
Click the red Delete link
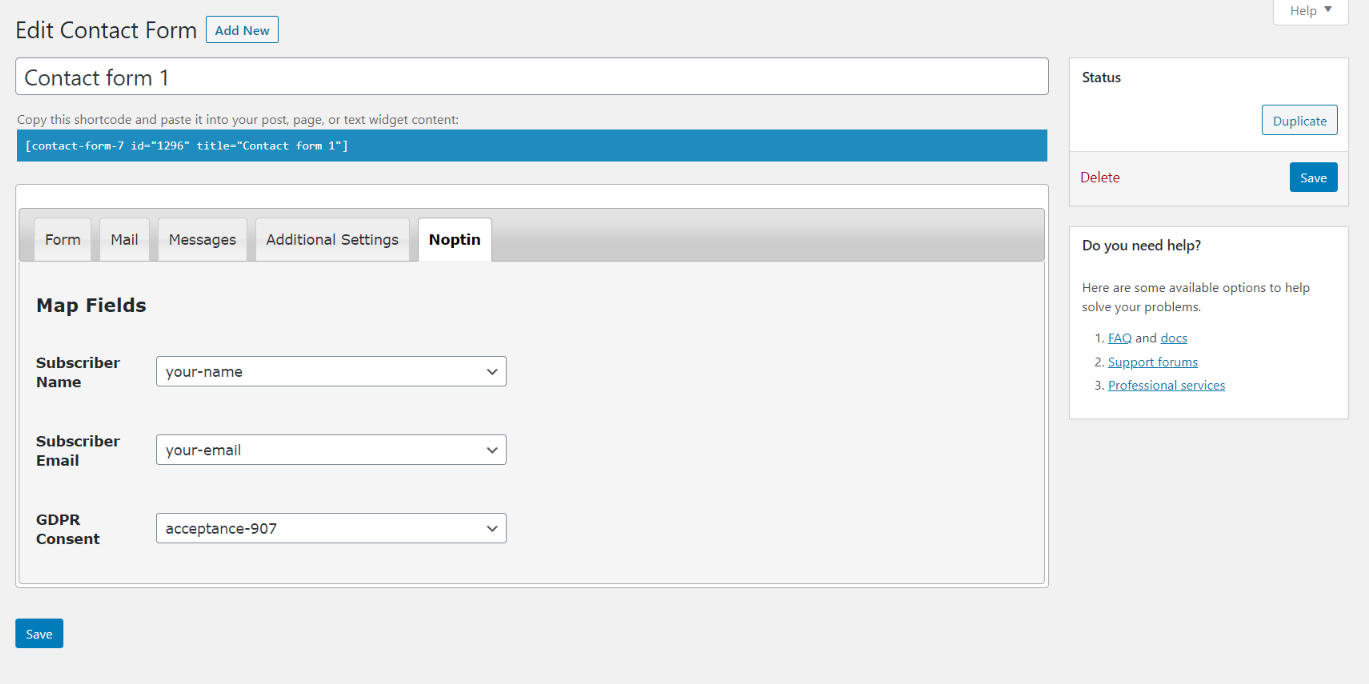click(1100, 178)
